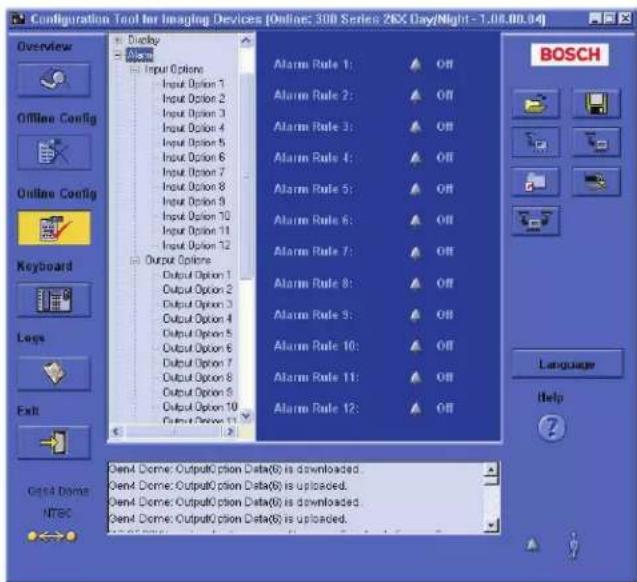Click the connection status arrow indicator under NTSC
This screenshot has height=582, width=637.
[52, 537]
